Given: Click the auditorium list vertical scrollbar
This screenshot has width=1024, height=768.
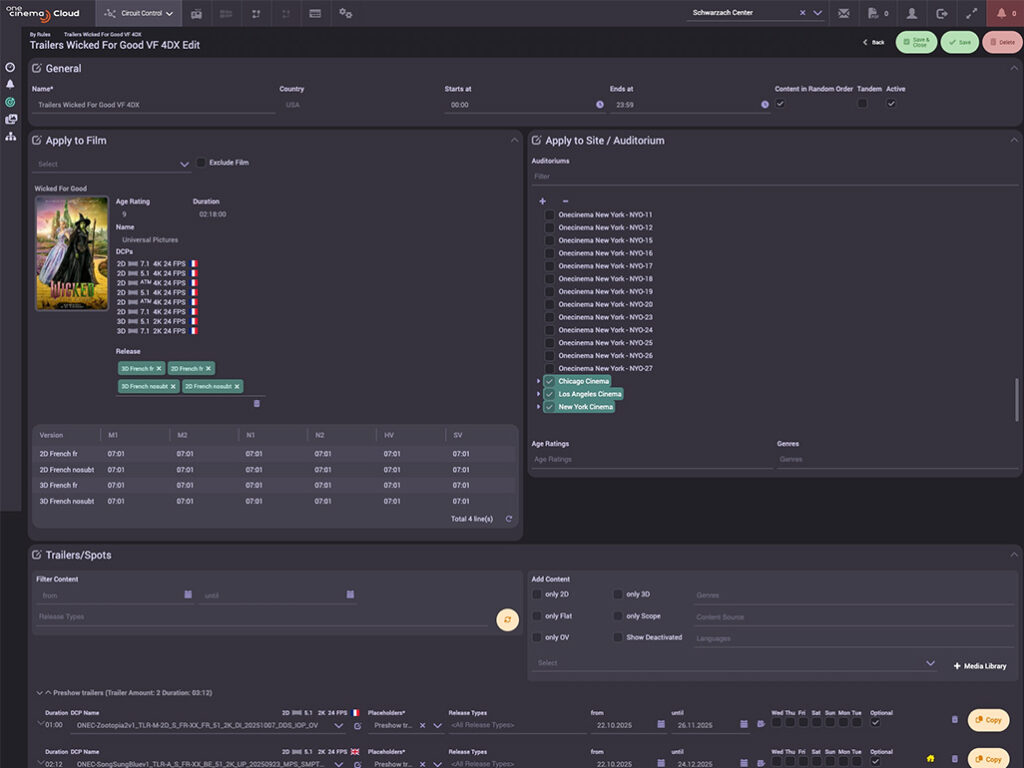Looking at the screenshot, I should pos(1016,400).
